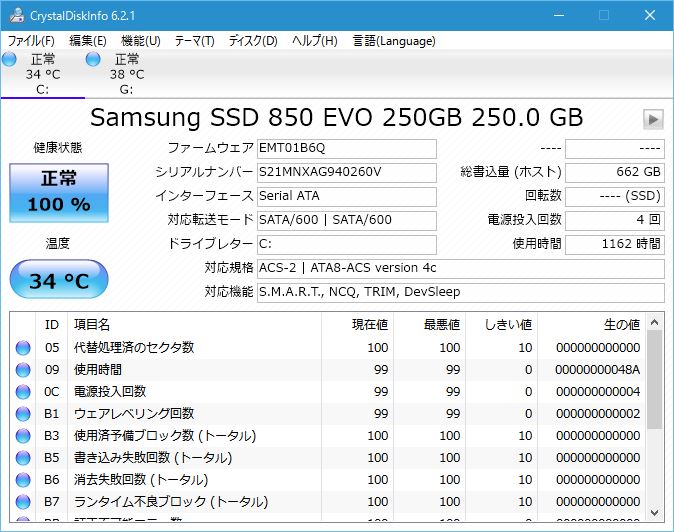674x532 pixels.
Task: Select the 書き込み失敗回数 (トータル) row
Action: point(327,458)
